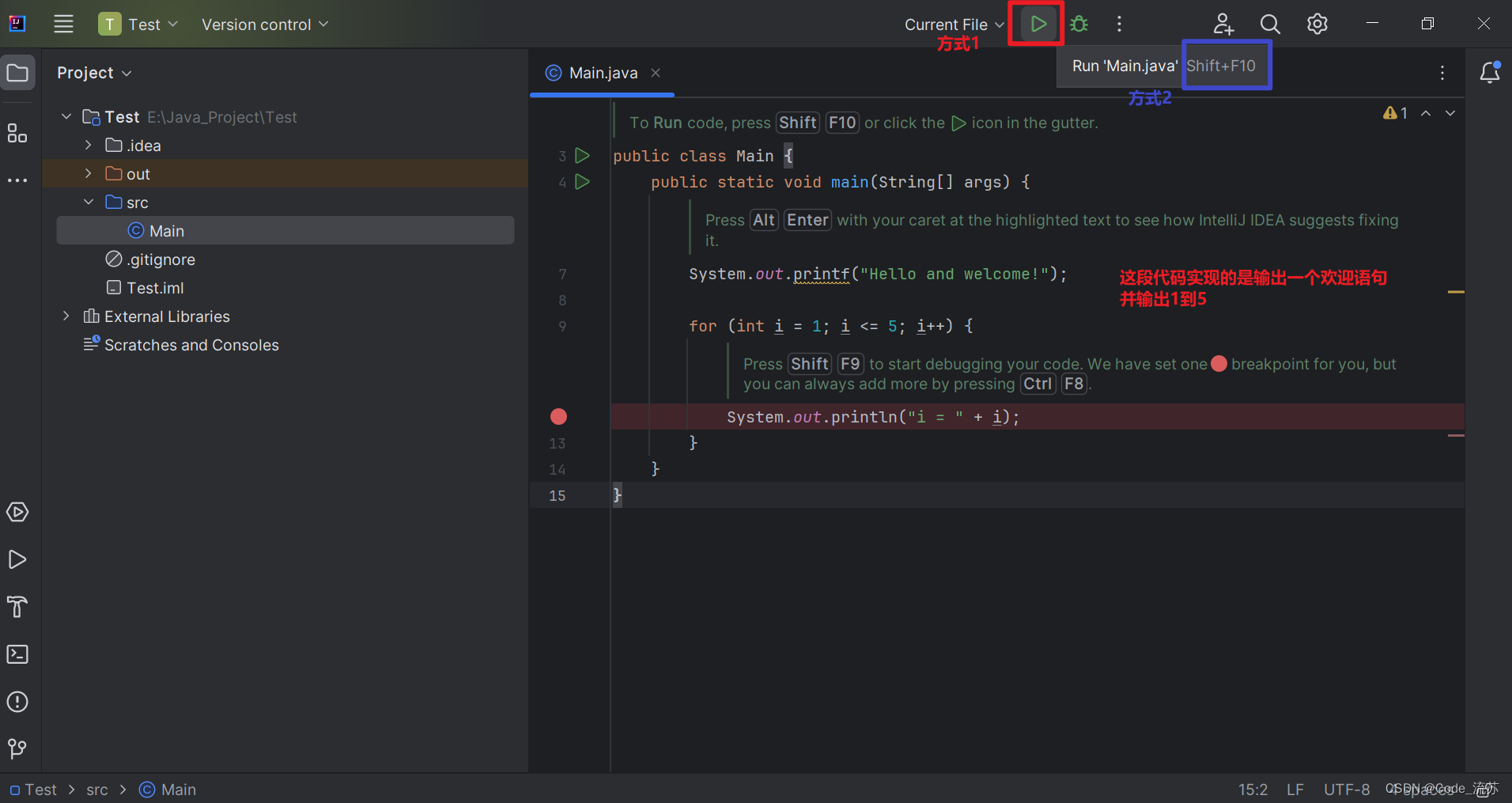Click the Debug bug icon
Screen dimensions: 1512x803
click(1079, 24)
